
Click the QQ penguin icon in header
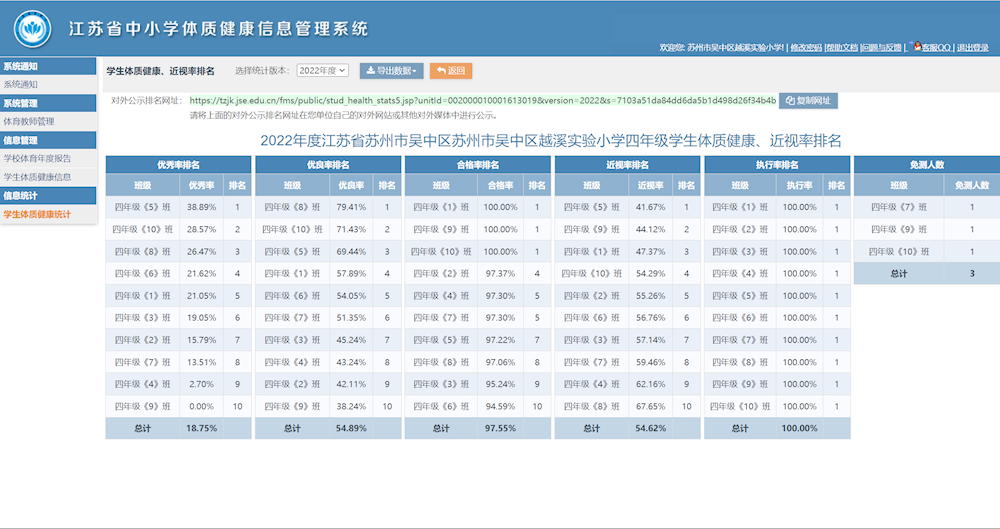(917, 47)
